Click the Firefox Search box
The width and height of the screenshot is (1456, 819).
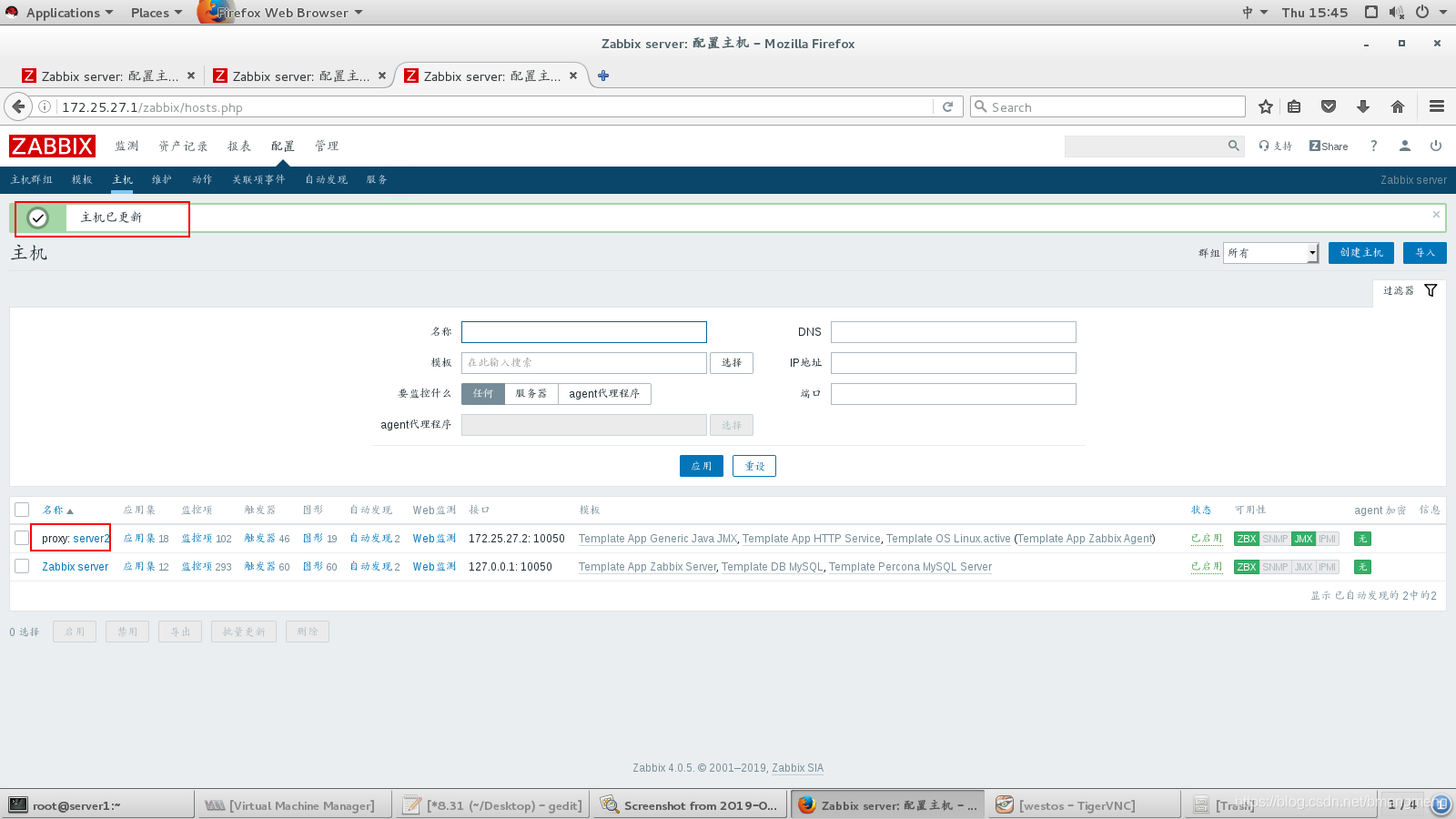(x=1107, y=106)
